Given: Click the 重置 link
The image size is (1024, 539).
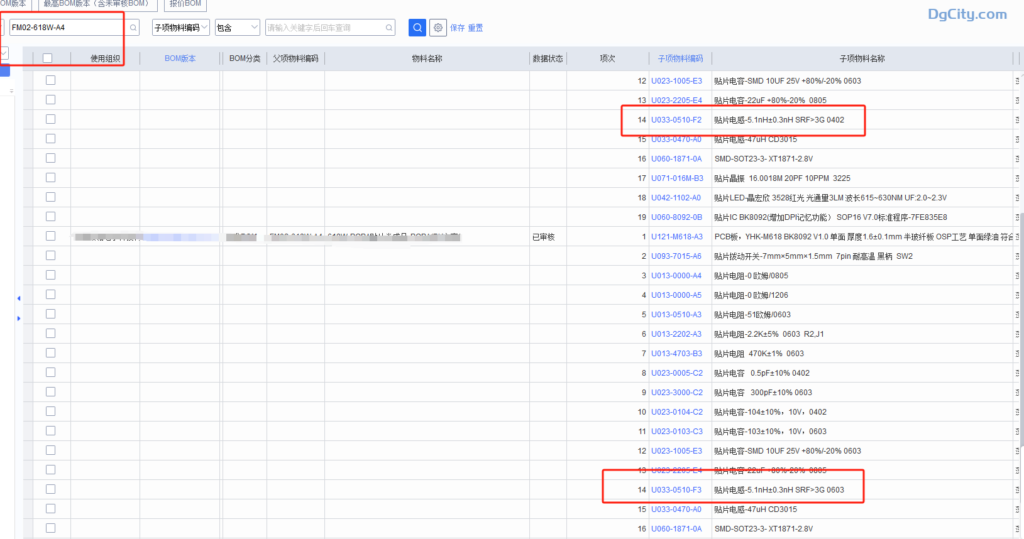Looking at the screenshot, I should 476,28.
